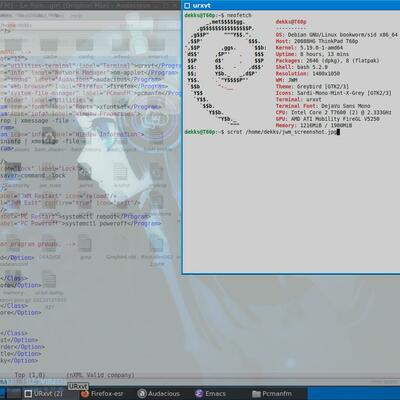The image size is (400, 400).
Task: Click the 'neofetch' command in the terminal
Action: click(239, 15)
